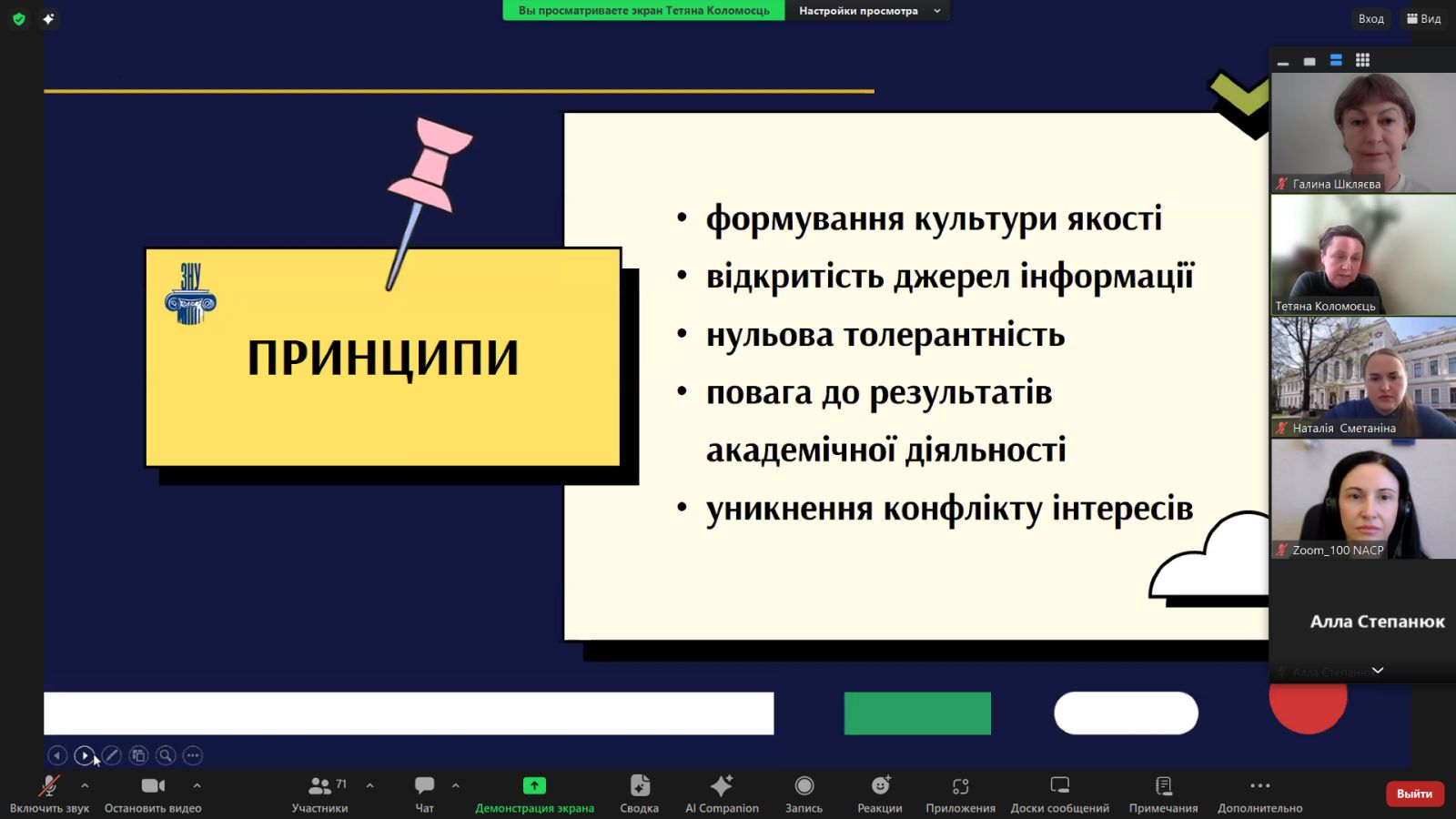This screenshot has height=819, width=1456.
Task: Open the Reactions menu
Action: [879, 794]
